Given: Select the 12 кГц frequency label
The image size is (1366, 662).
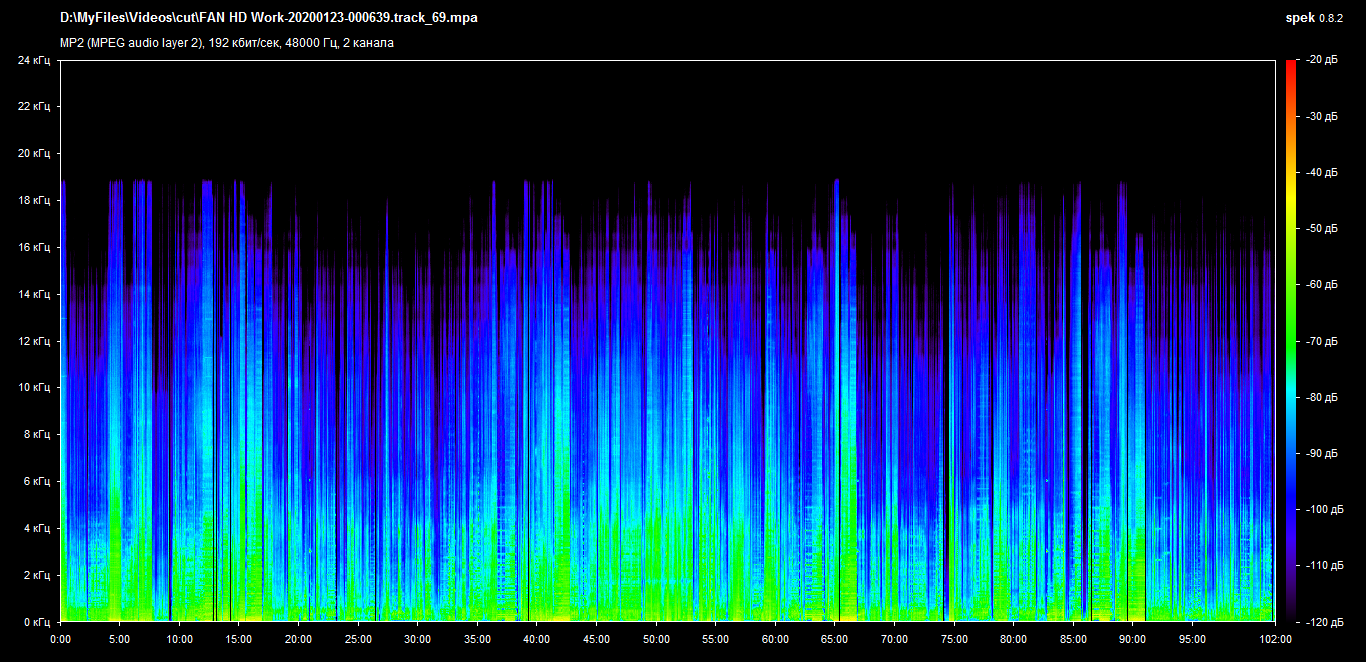Looking at the screenshot, I should 34,341.
